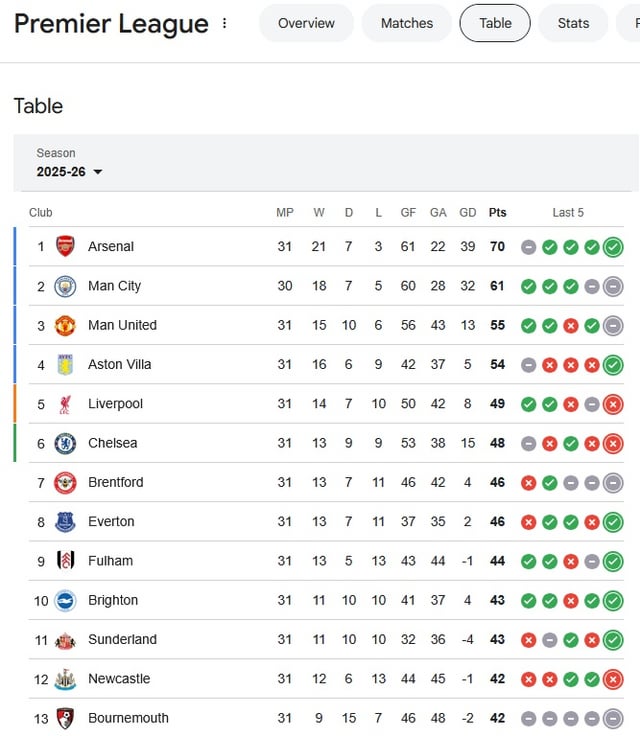The height and width of the screenshot is (736, 640).
Task: Select the Table tab
Action: pos(495,23)
